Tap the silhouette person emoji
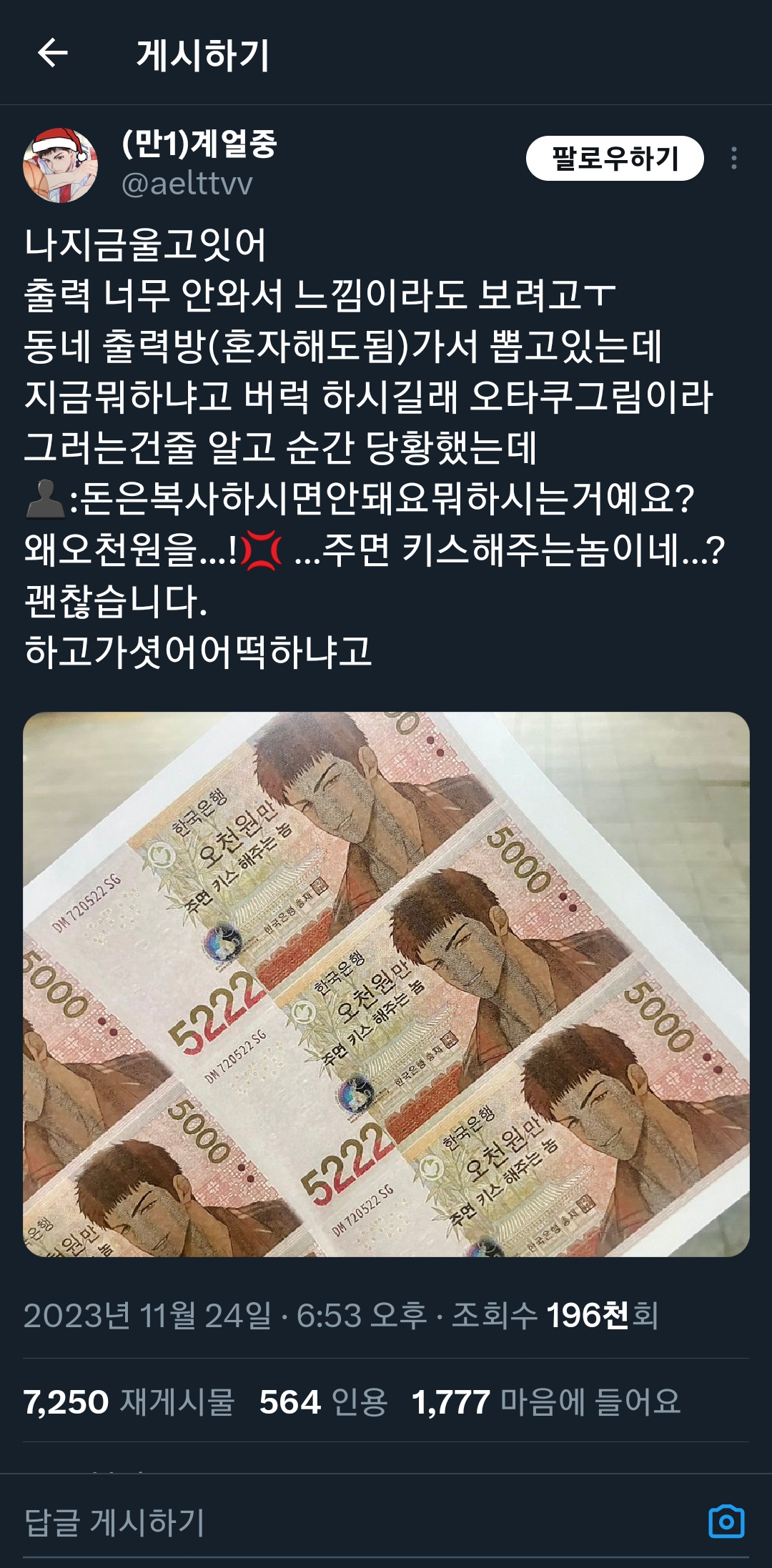 click(x=46, y=499)
